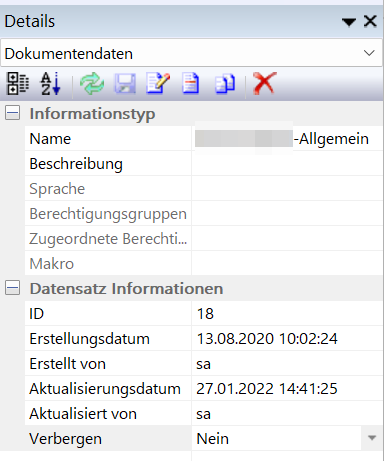The image size is (384, 461).
Task: Click the Verbergen value Nein
Action: coord(213,439)
